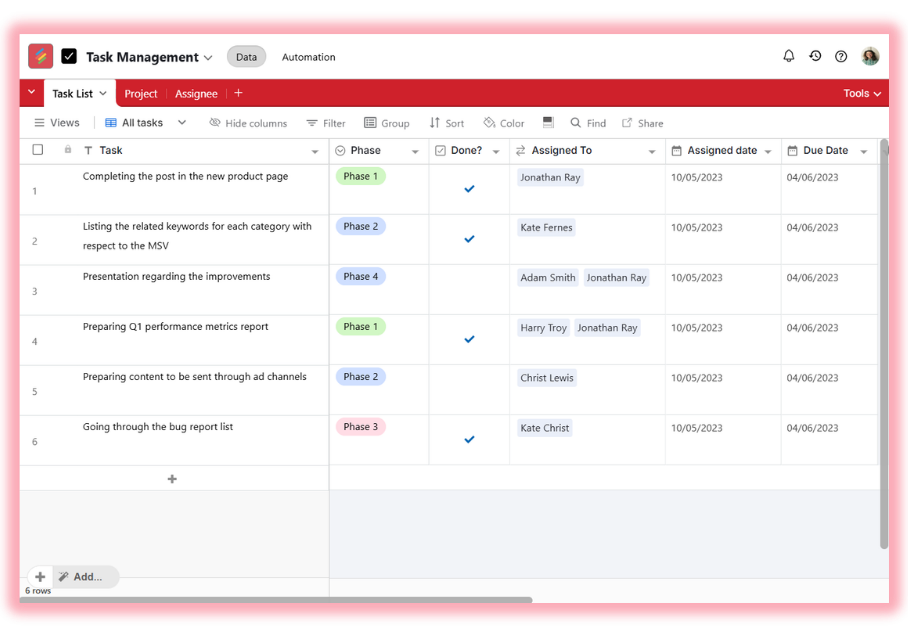Click the row height icon beside Color
Screen dimensions: 908x637
[548, 122]
